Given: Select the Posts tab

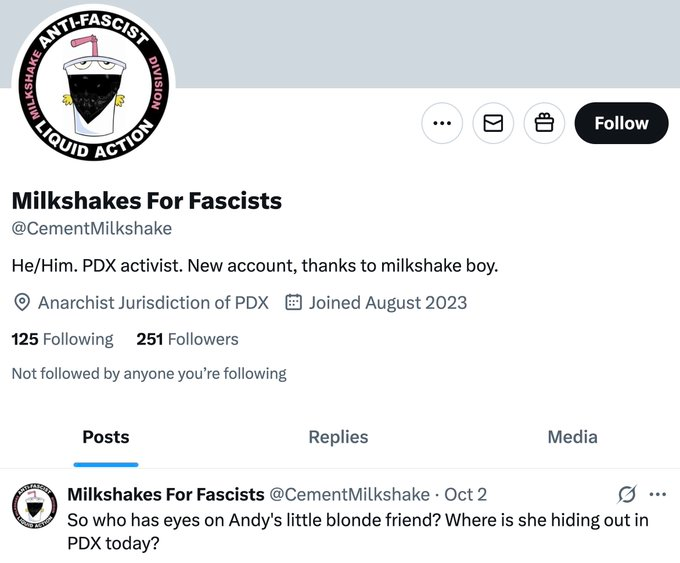Looking at the screenshot, I should (106, 437).
